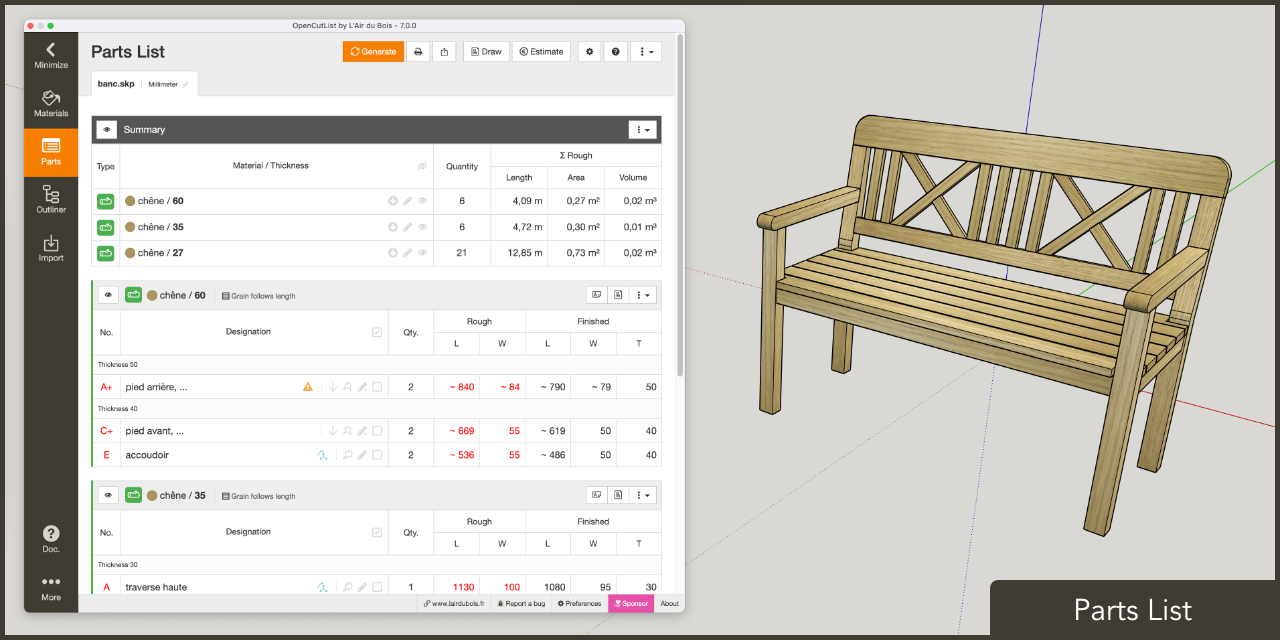Open the top-right three-dots dropdown menu
The height and width of the screenshot is (640, 1280).
(x=646, y=51)
